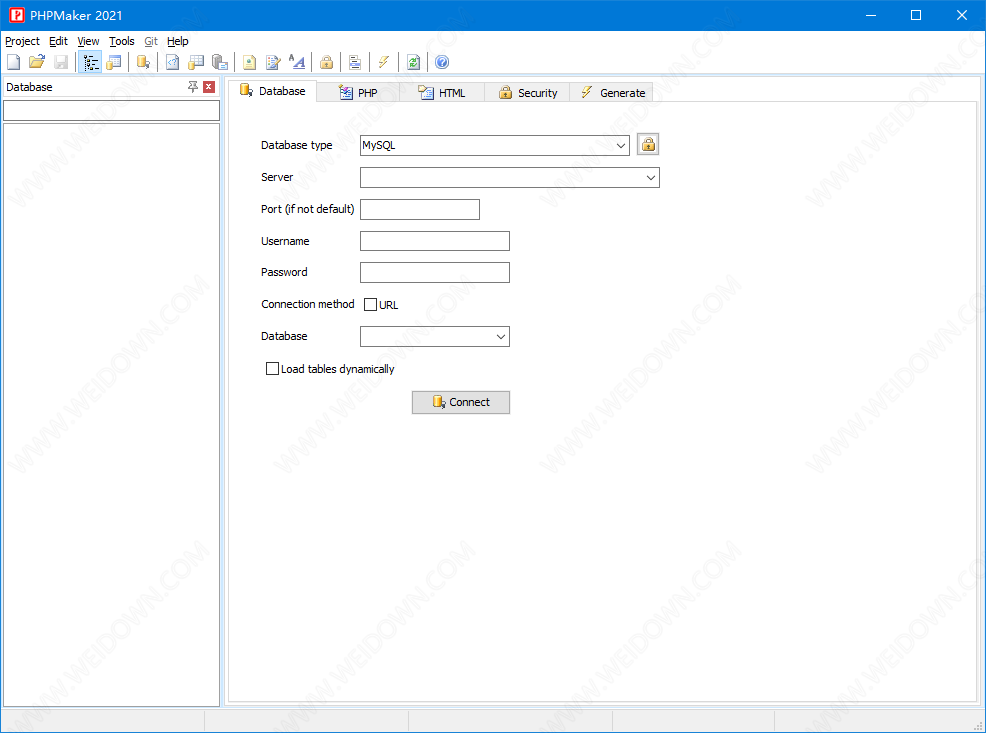Maximize the PHPMaker 2021 window

916,15
